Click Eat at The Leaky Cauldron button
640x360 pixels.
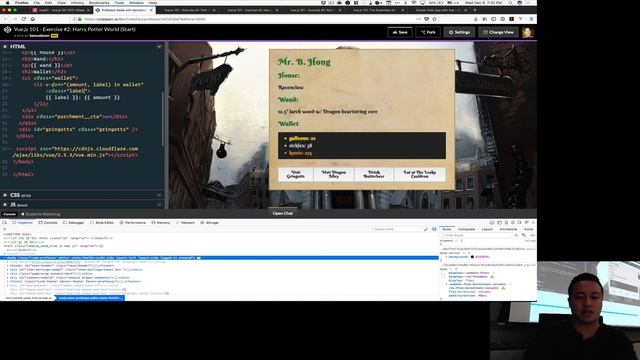tap(420, 174)
